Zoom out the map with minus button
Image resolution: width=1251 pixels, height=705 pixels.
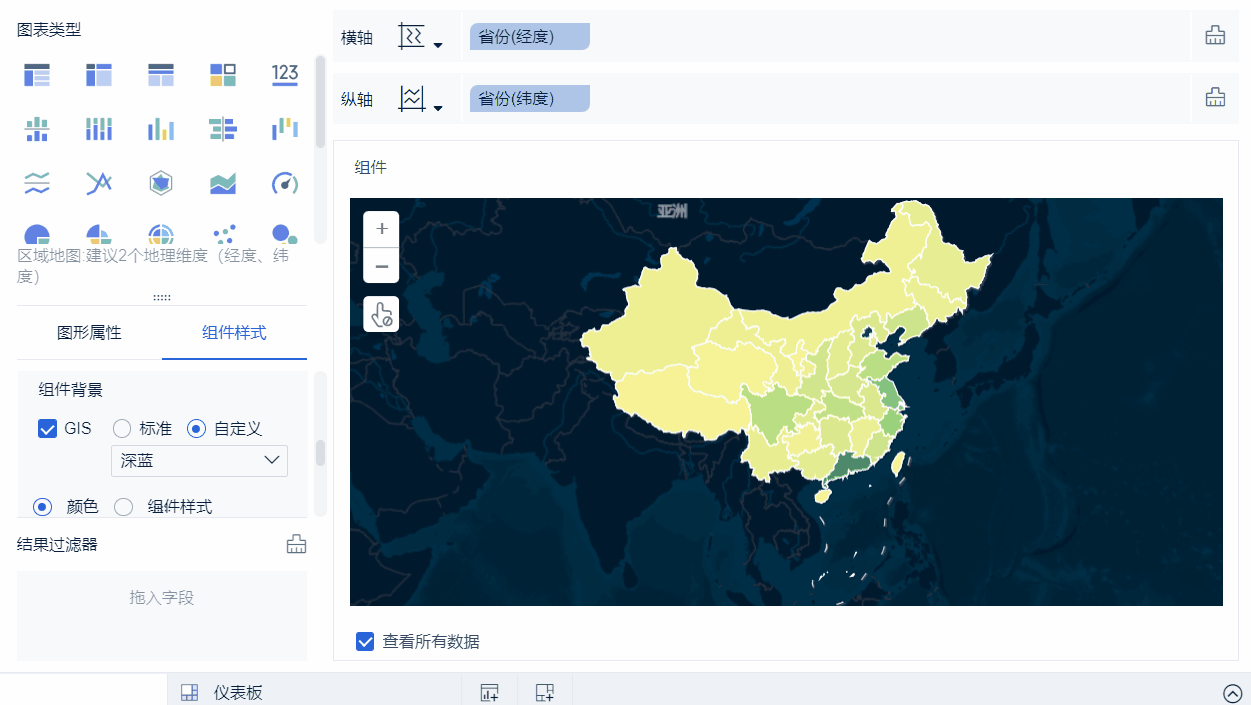[381, 266]
